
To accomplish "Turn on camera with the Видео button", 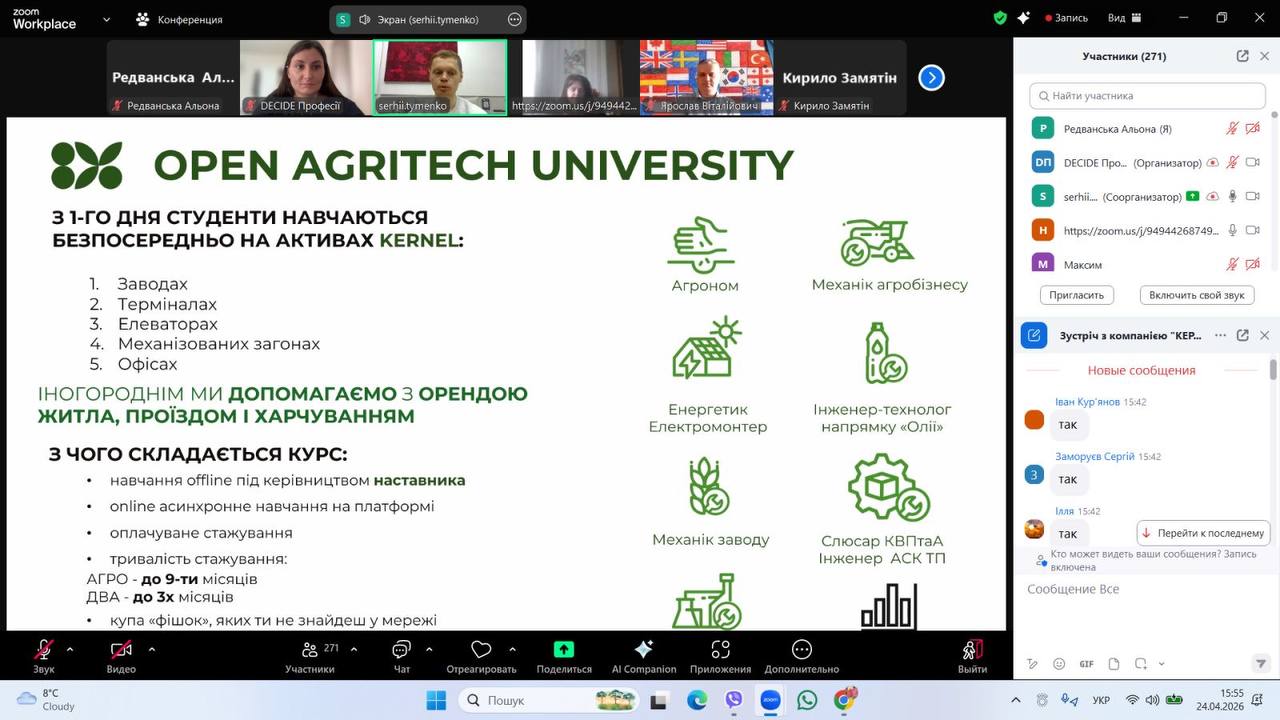I will [x=121, y=656].
